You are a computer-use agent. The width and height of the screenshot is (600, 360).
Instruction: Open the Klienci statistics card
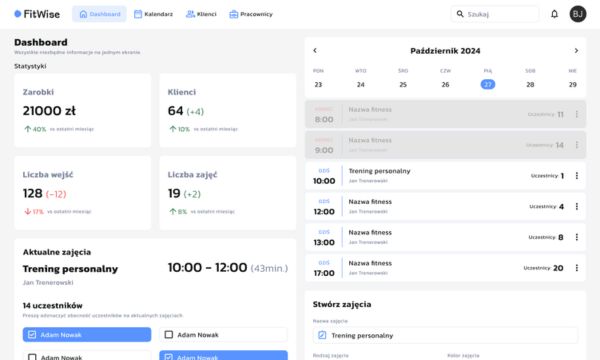(x=228, y=111)
